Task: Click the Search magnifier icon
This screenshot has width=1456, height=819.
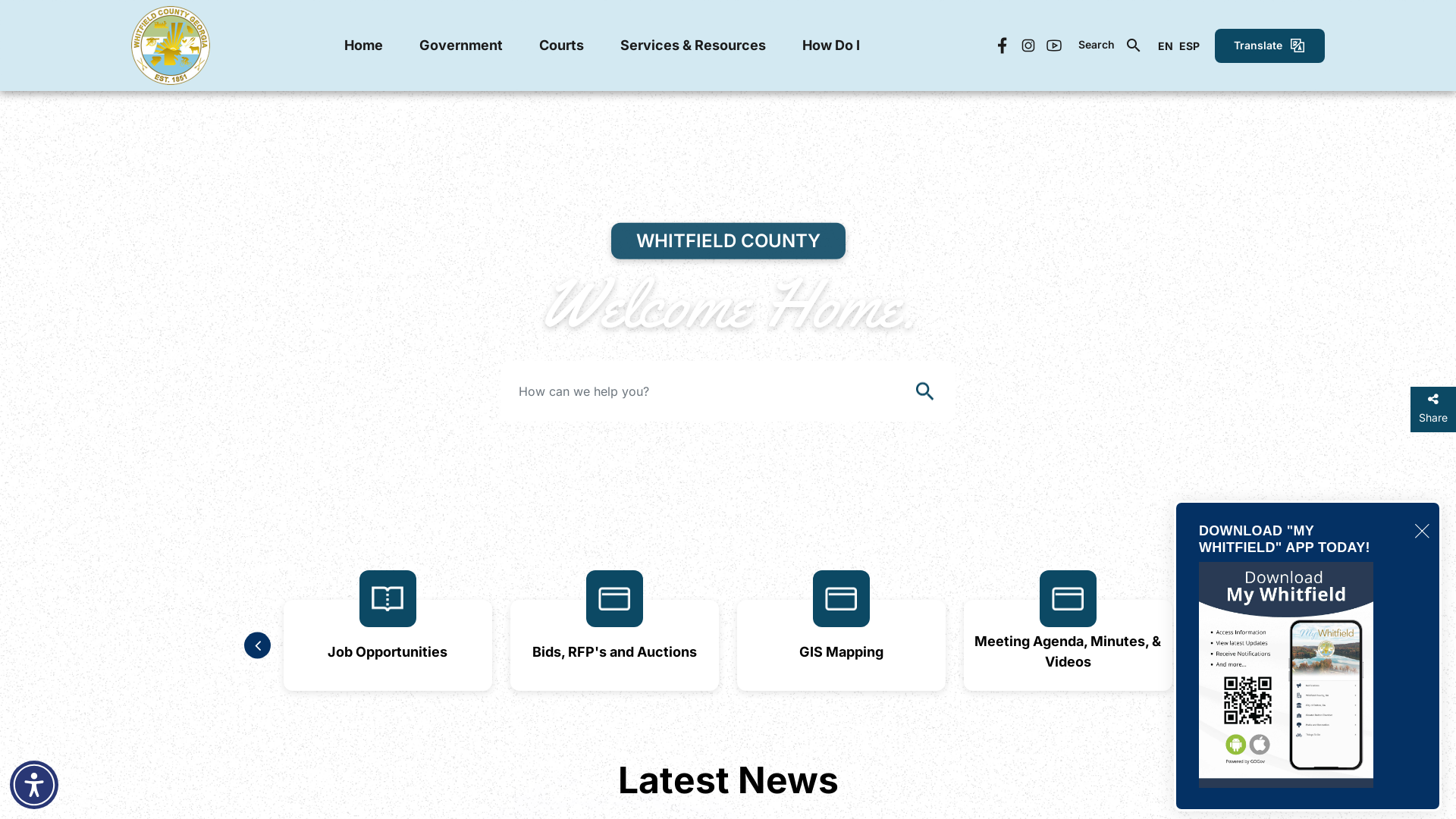Action: [1133, 45]
